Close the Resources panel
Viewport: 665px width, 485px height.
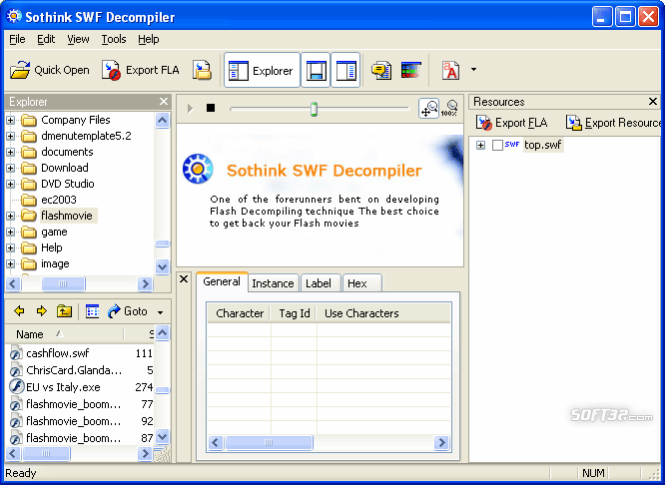(653, 102)
